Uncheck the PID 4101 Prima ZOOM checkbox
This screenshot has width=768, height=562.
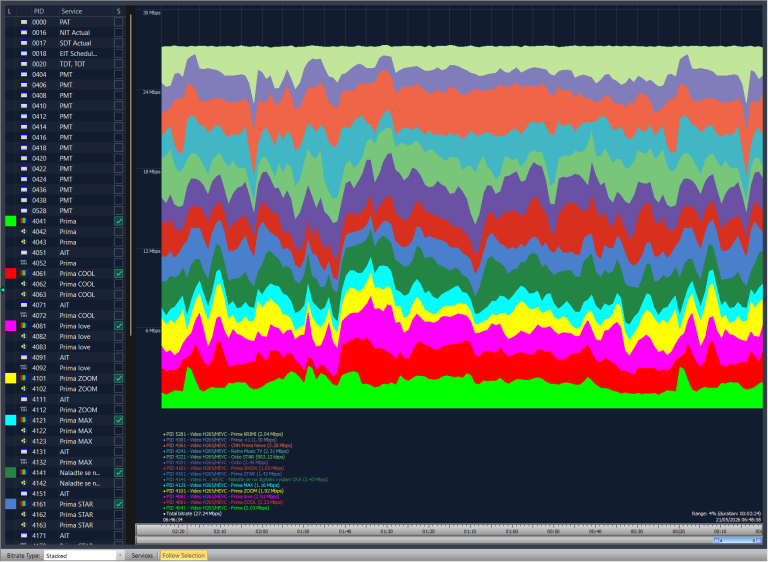click(x=119, y=378)
